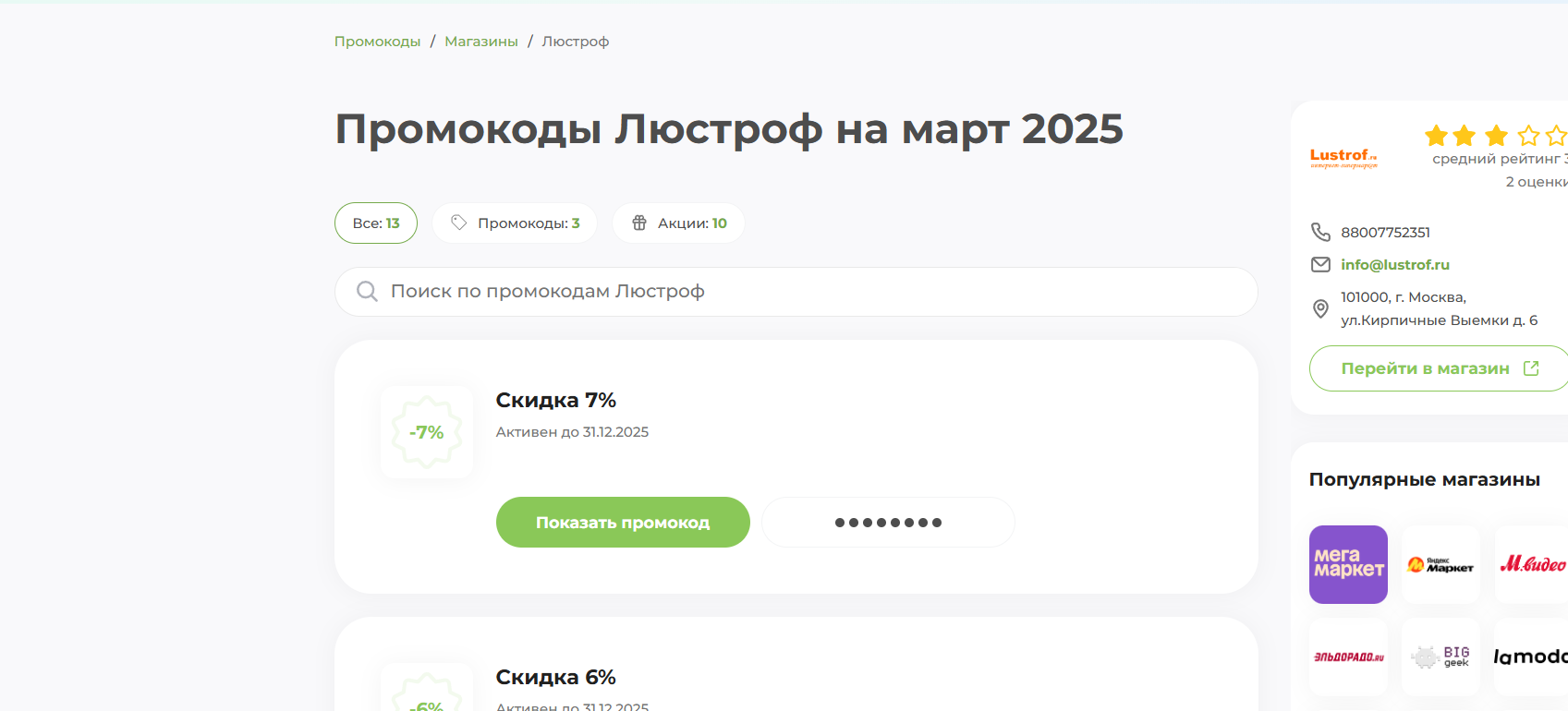Rate the store with the second star
The height and width of the screenshot is (711, 1568).
[1465, 137]
